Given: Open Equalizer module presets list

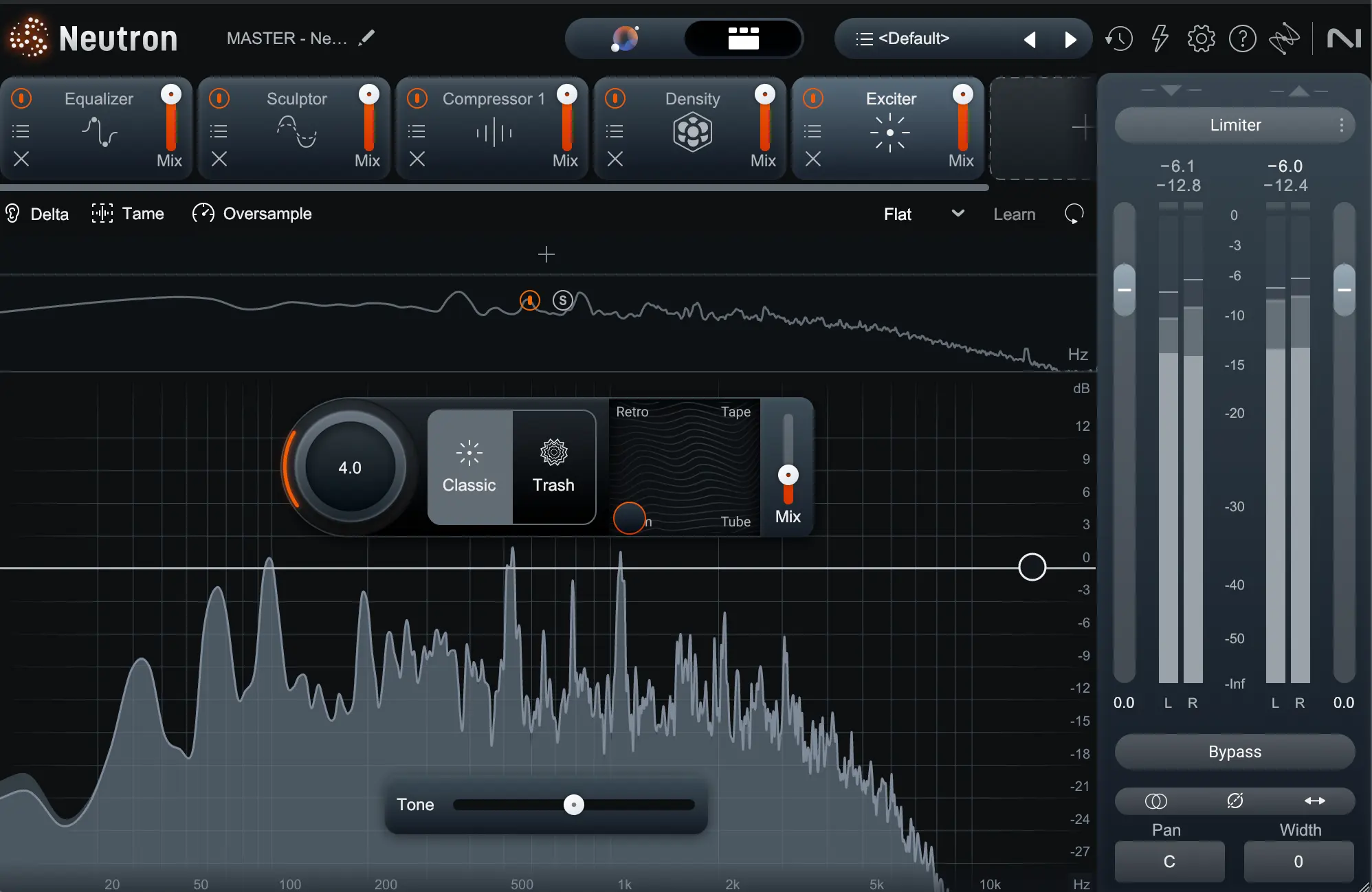Looking at the screenshot, I should [x=21, y=131].
